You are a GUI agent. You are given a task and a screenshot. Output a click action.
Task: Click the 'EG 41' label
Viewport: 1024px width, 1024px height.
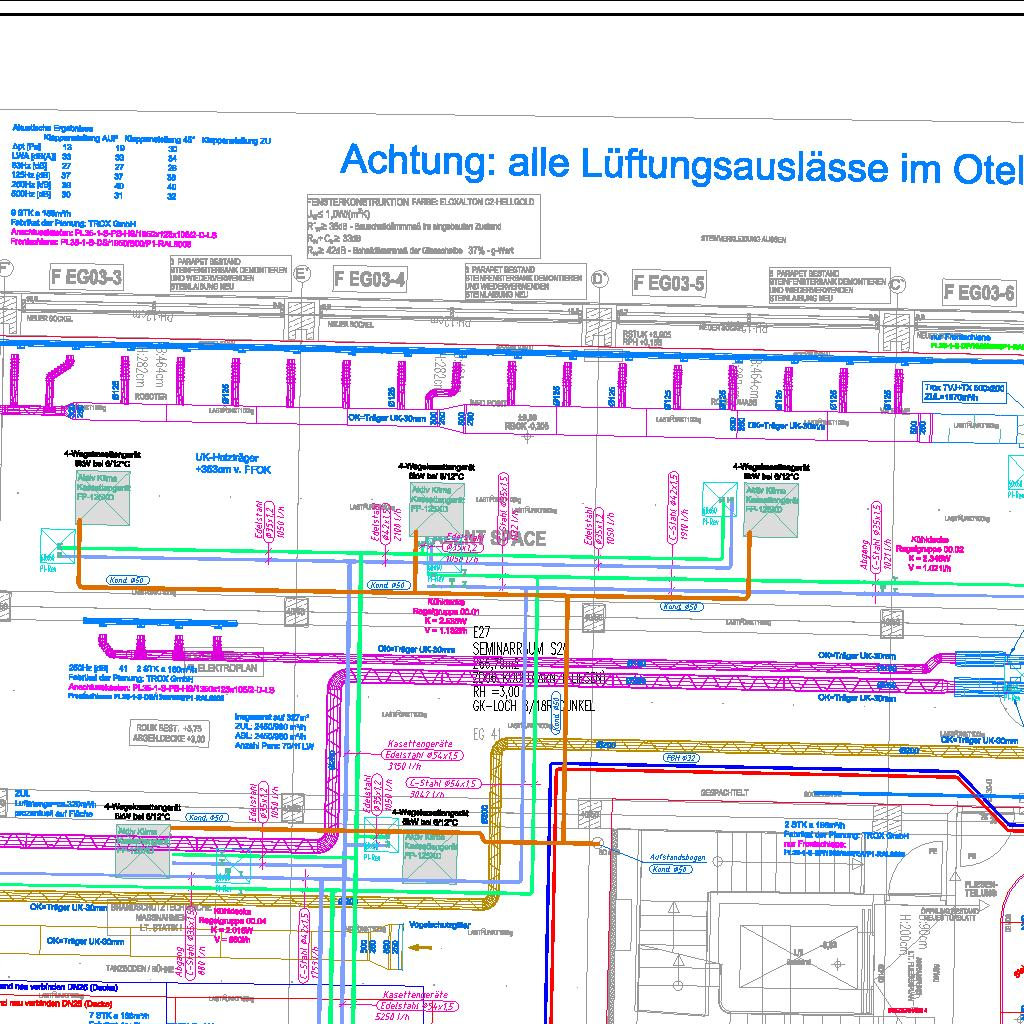pyautogui.click(x=487, y=734)
